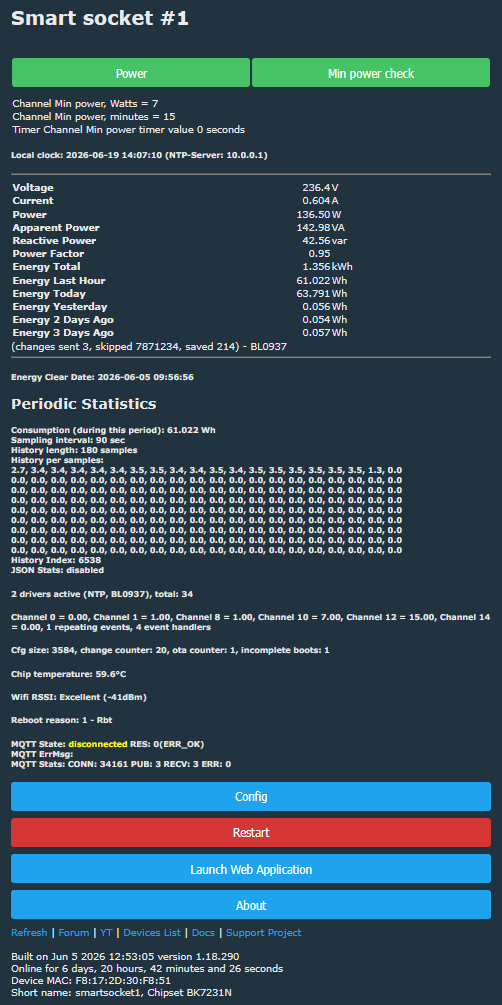This screenshot has width=502, height=1005.
Task: Open the Forum link
Action: pyautogui.click(x=74, y=933)
